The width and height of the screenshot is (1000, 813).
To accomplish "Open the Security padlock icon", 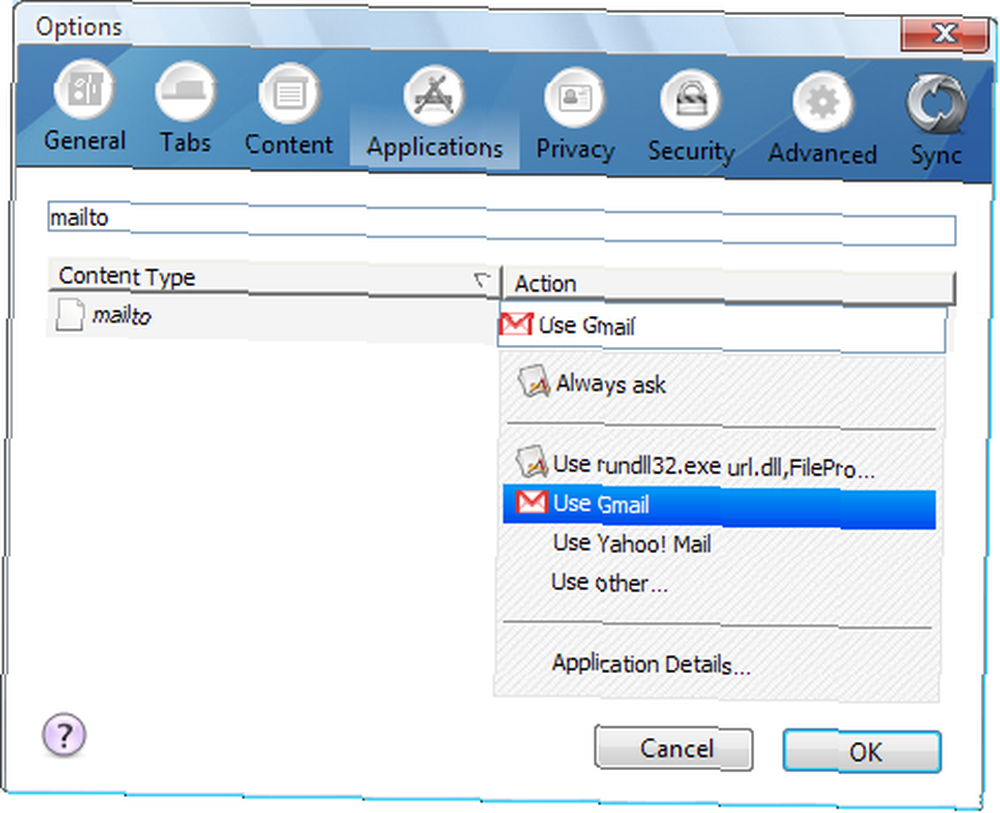I will coord(691,100).
